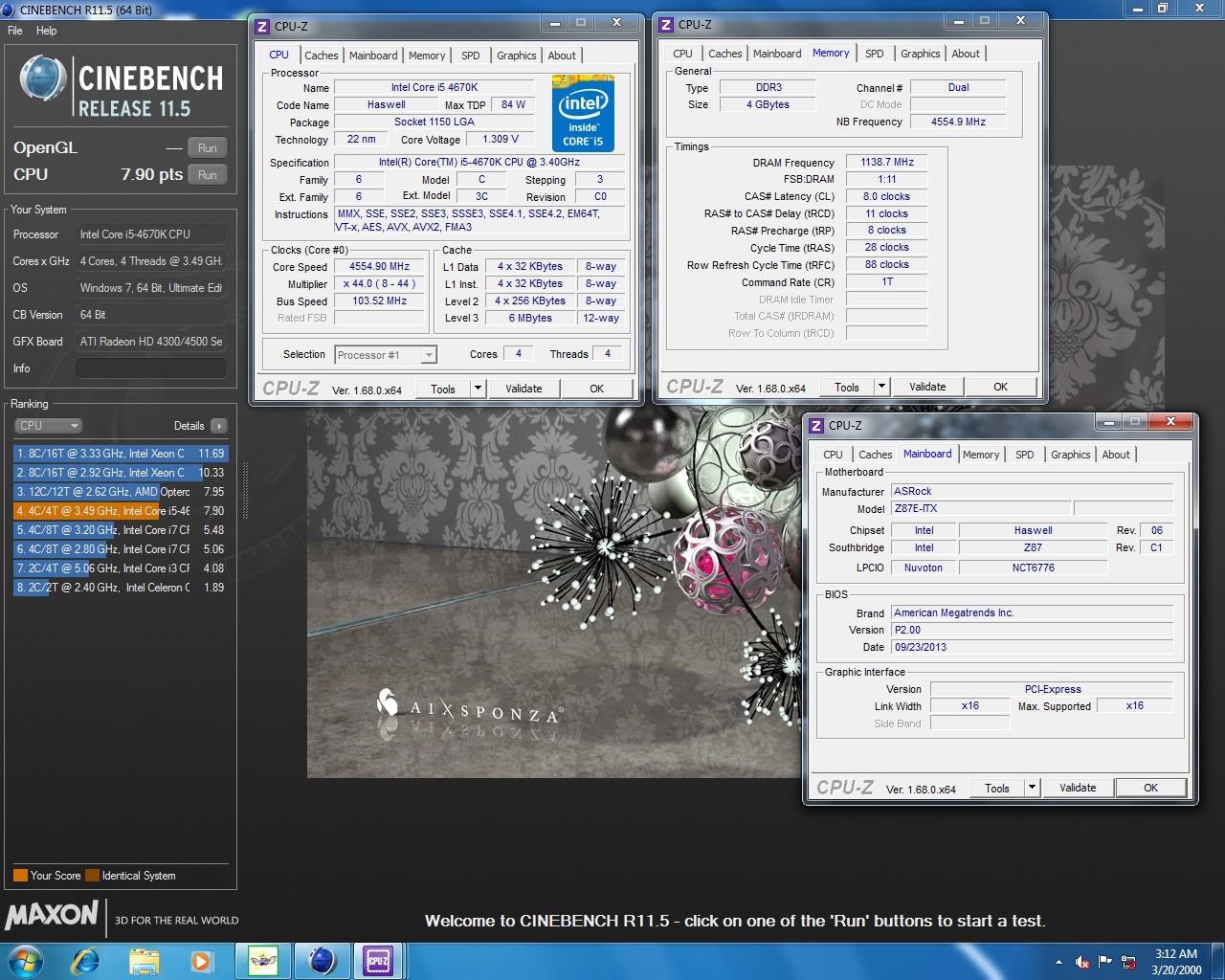The image size is (1225, 980).
Task: Click OK in CPU tab window
Action: [597, 389]
